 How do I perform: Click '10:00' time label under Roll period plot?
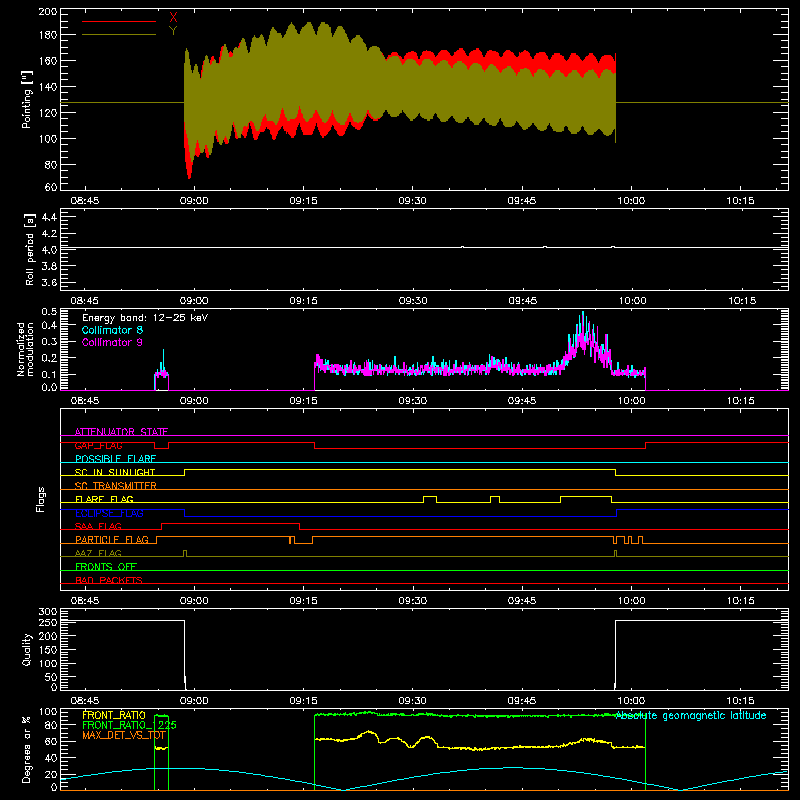click(632, 301)
